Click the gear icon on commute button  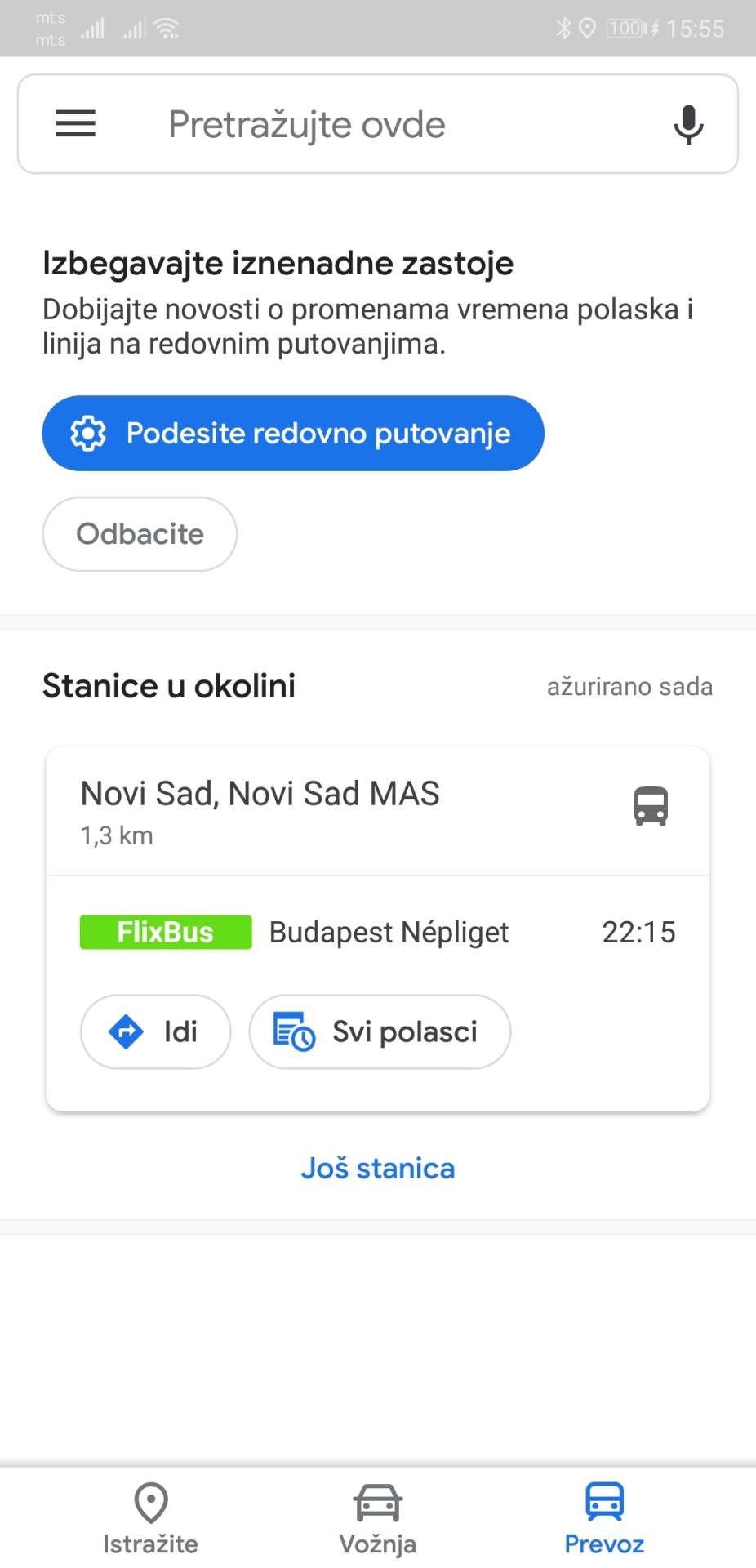88,433
